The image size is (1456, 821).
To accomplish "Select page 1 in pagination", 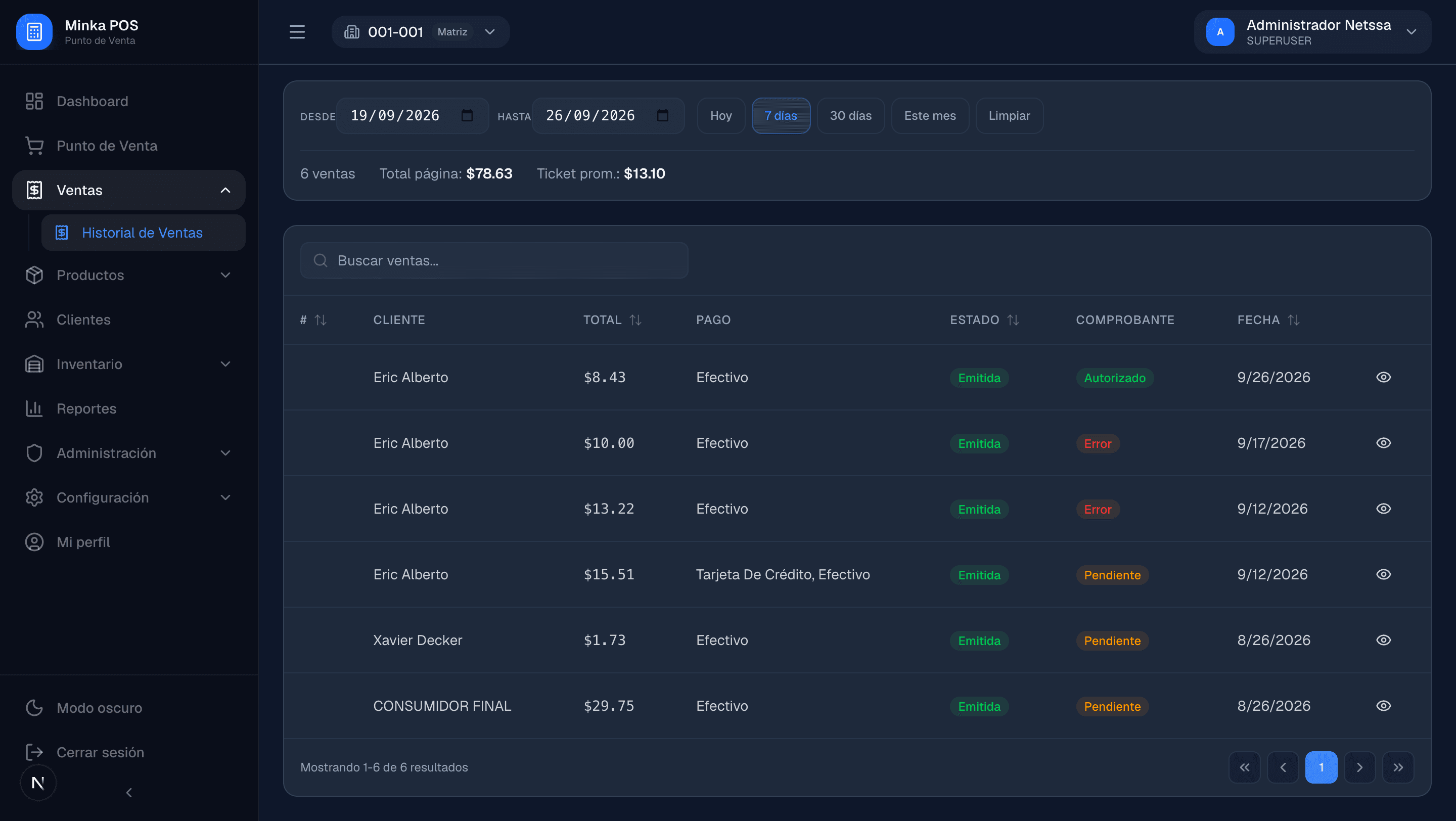I will pyautogui.click(x=1322, y=767).
